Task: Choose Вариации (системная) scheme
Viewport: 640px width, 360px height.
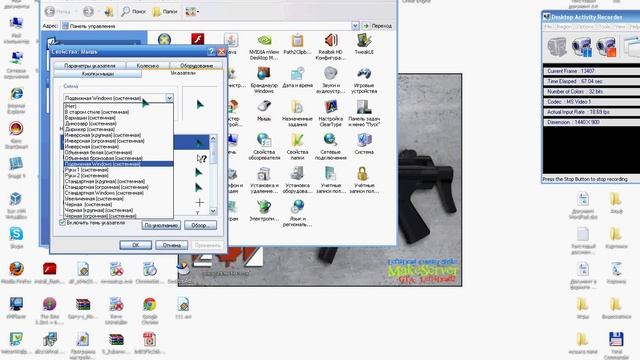Action: [118, 118]
